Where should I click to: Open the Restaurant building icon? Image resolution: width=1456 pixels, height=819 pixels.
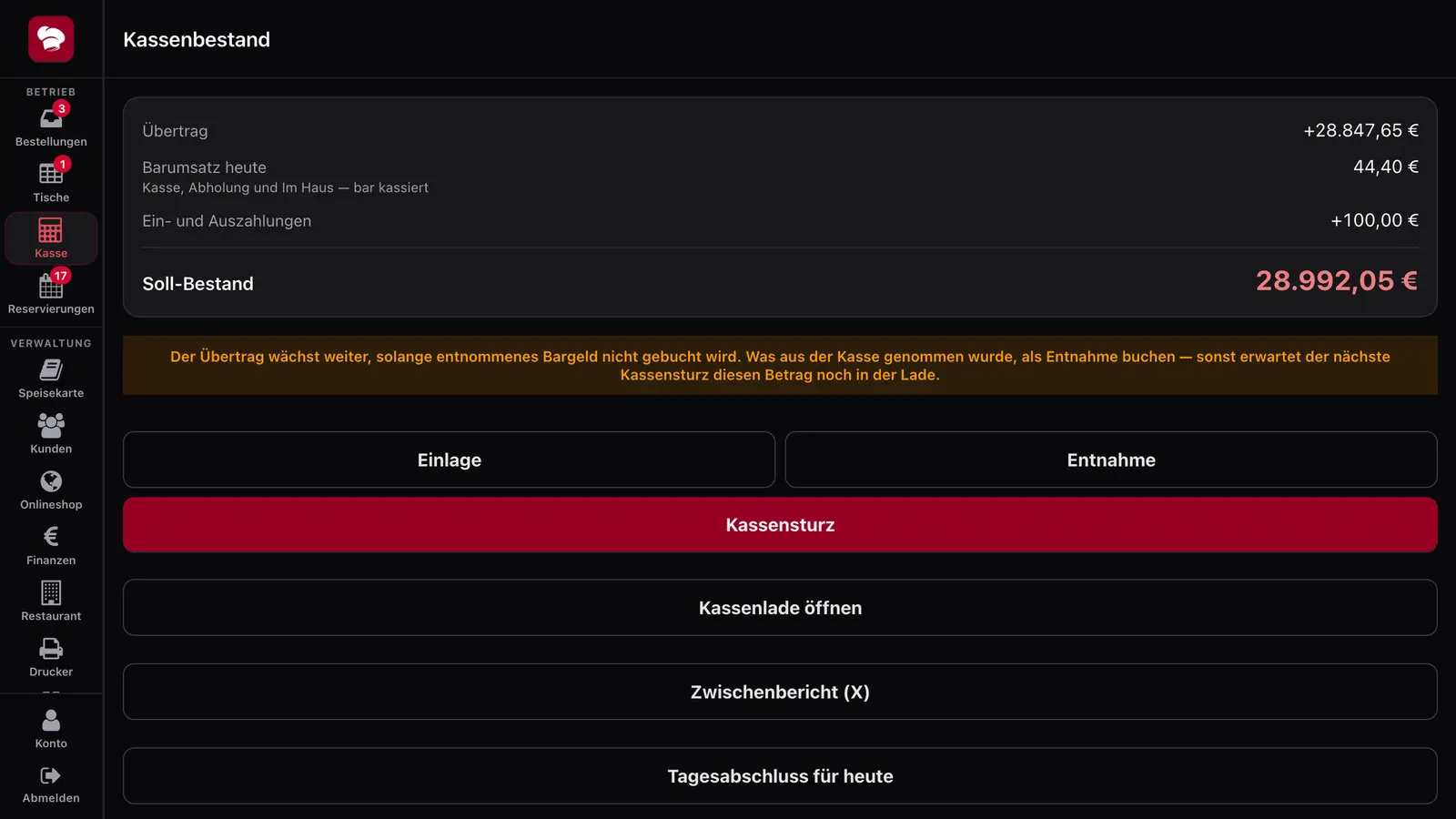point(51,592)
